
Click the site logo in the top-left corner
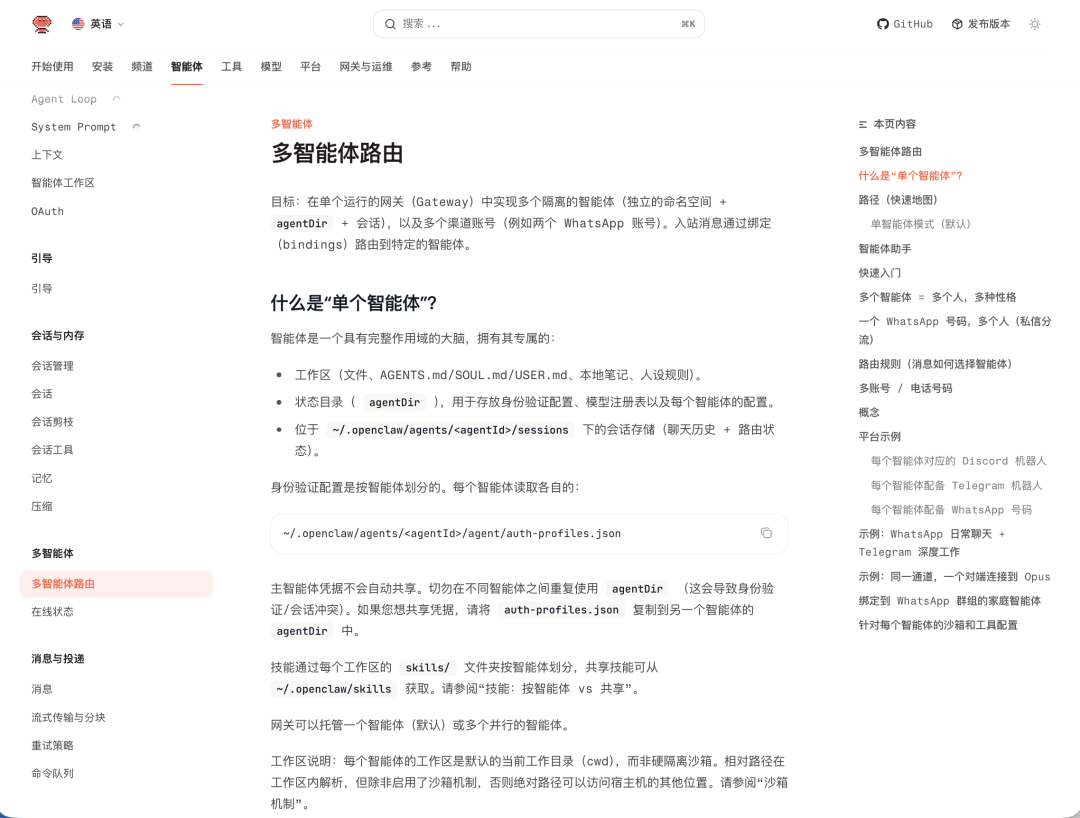42,23
